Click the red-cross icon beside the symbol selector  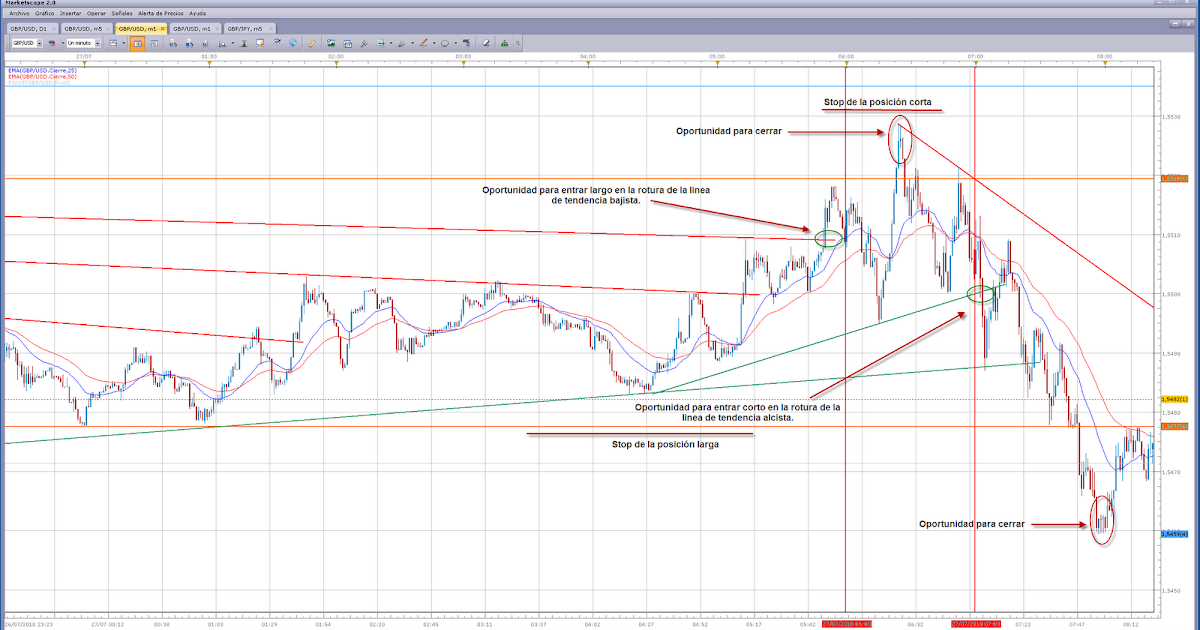(x=51, y=43)
